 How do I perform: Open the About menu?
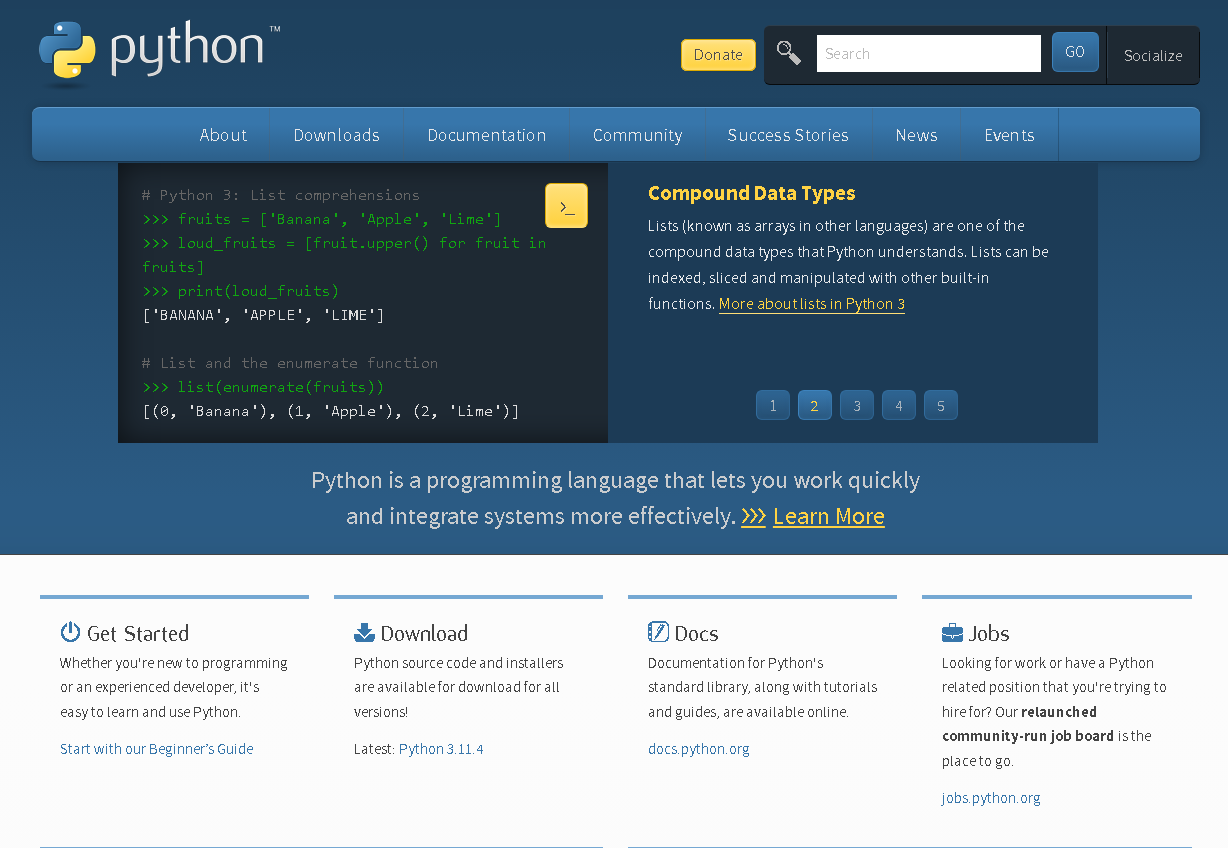coord(223,135)
